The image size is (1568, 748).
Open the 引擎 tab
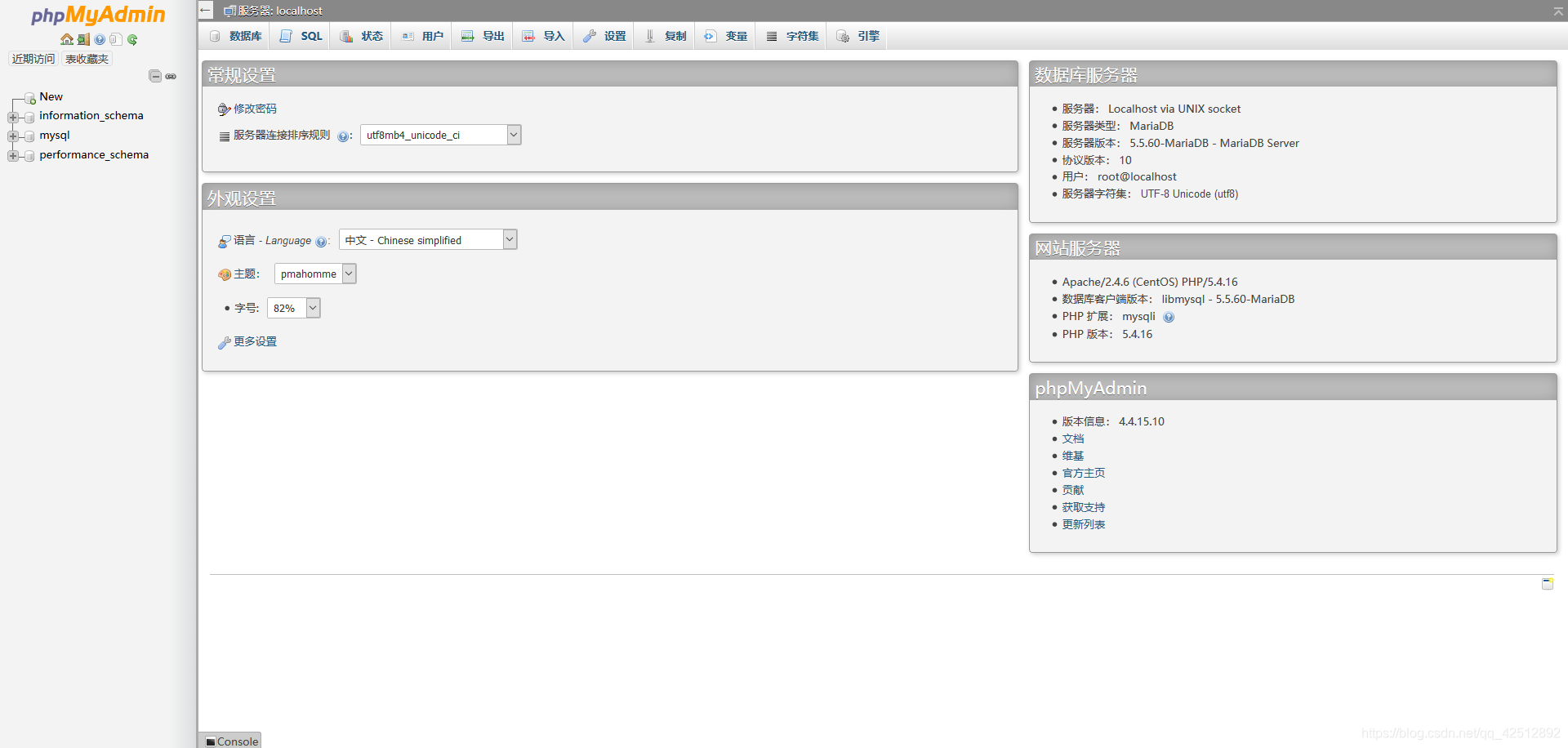tap(858, 36)
